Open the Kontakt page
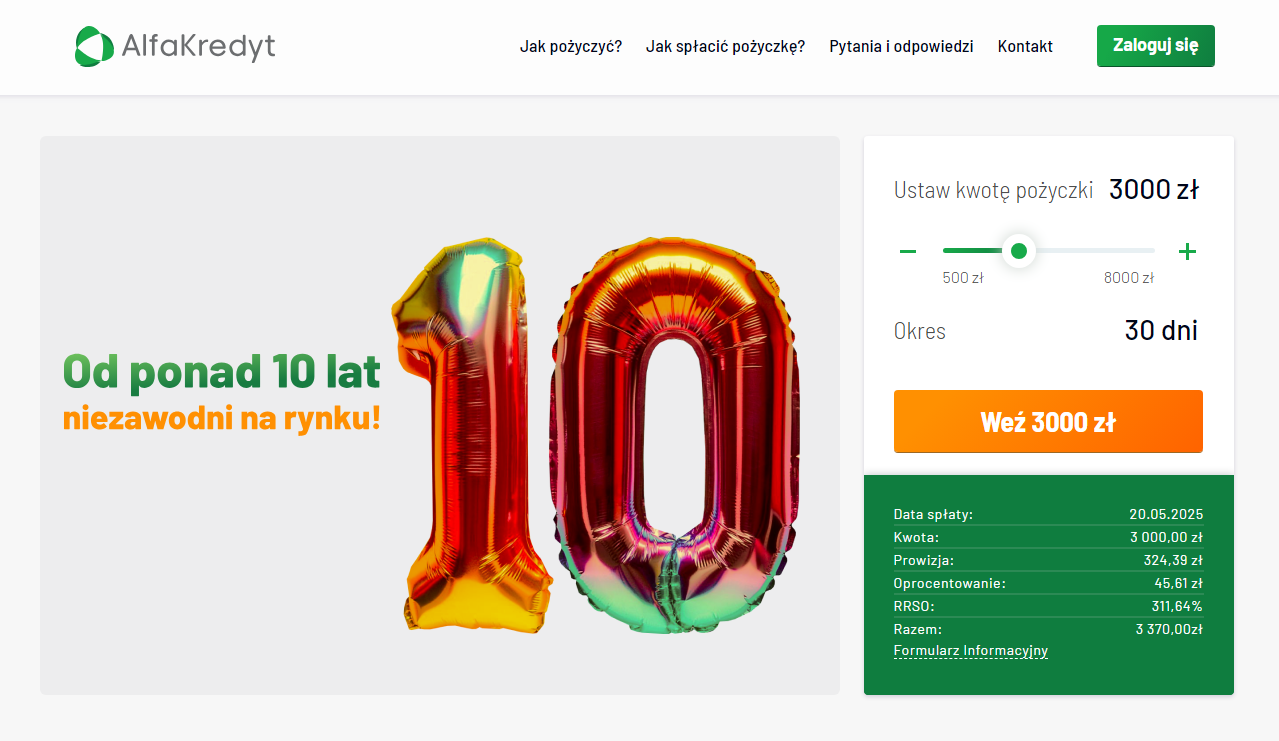This screenshot has height=741, width=1279. 1025,46
